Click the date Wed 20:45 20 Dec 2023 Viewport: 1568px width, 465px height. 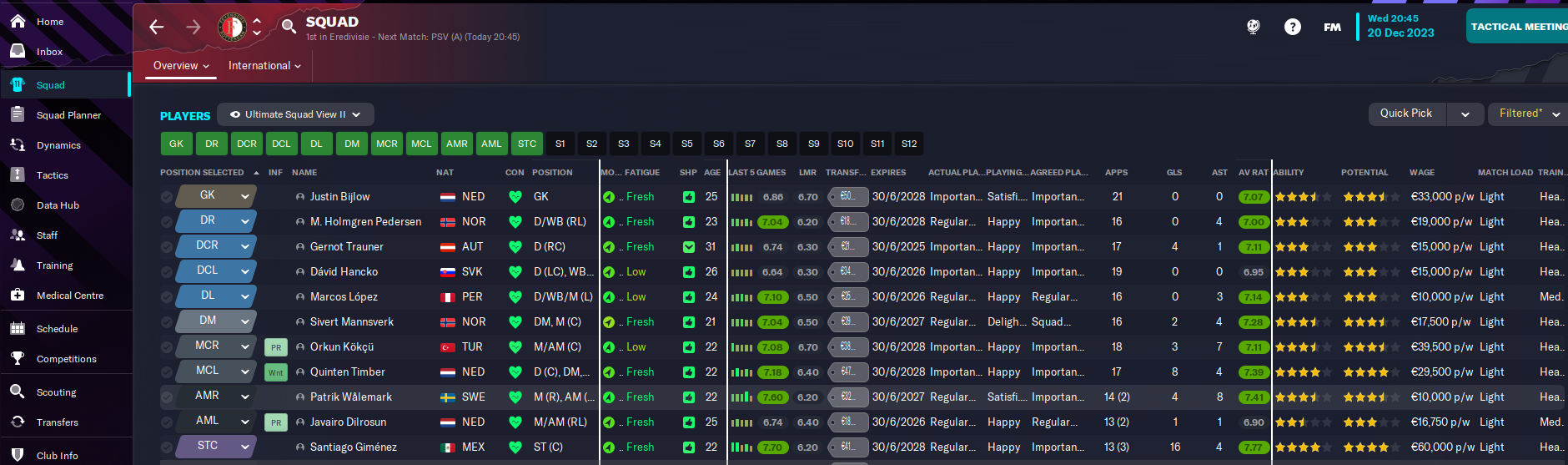tap(1401, 26)
